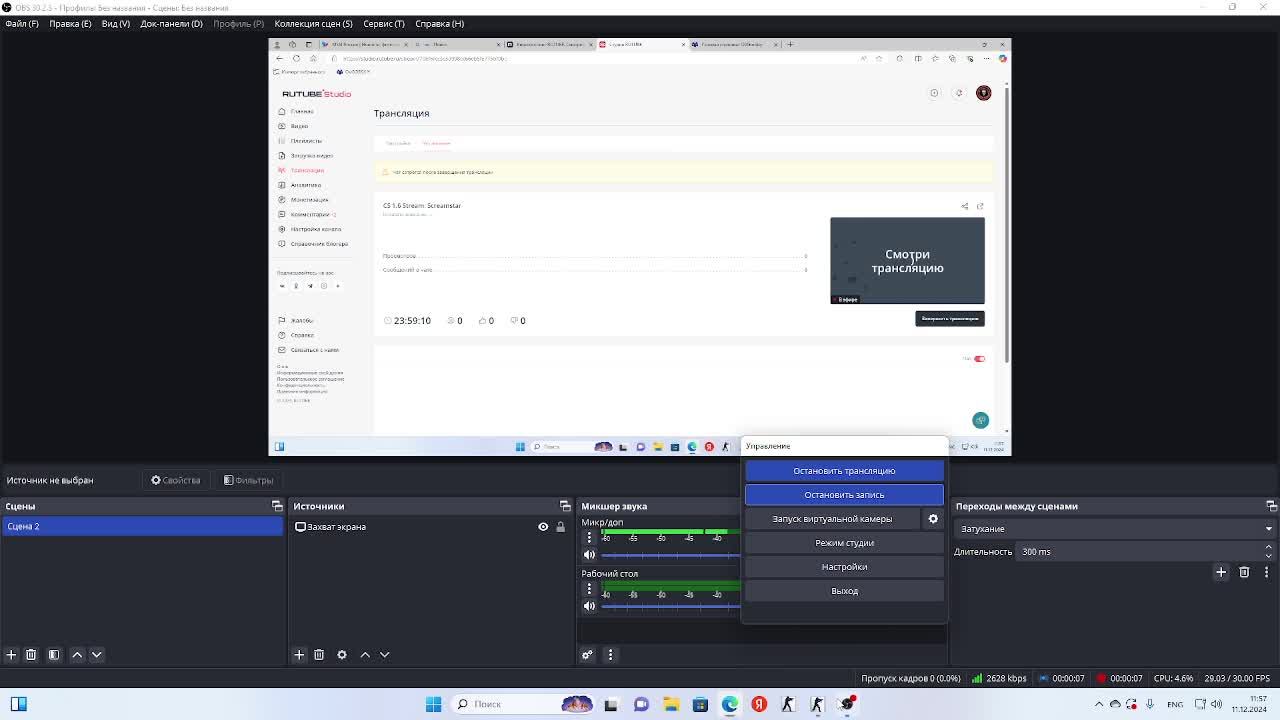The image size is (1280, 720).
Task: Increase transition duration with the up arrow
Action: click(1268, 548)
